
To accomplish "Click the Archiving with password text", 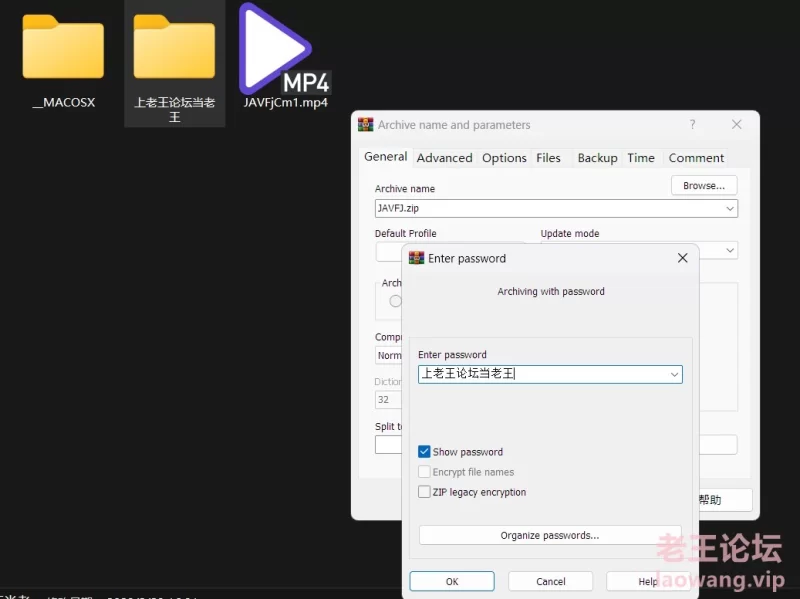I will point(551,291).
